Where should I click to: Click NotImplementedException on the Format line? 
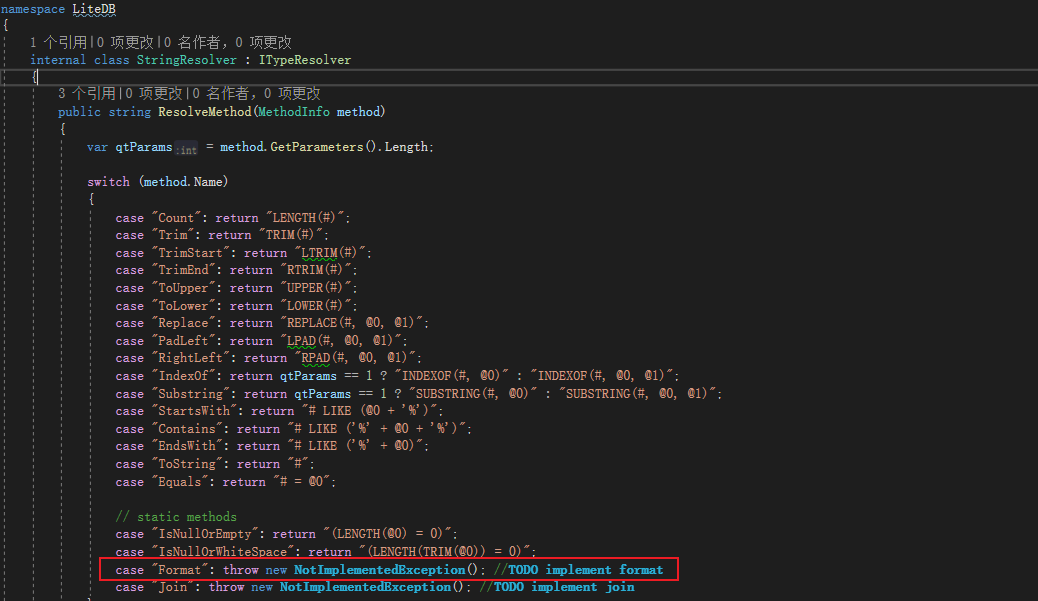point(379,570)
